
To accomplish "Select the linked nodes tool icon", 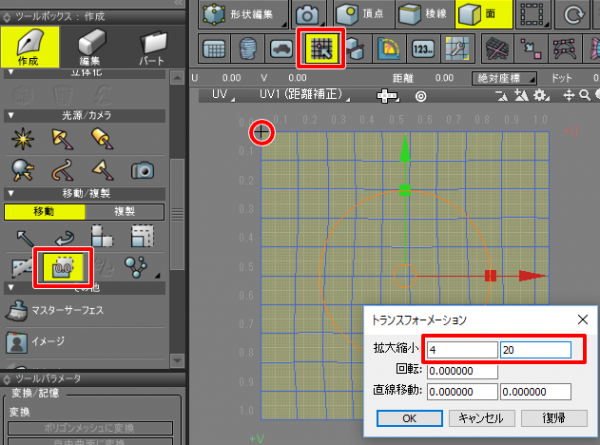I will point(136,267).
